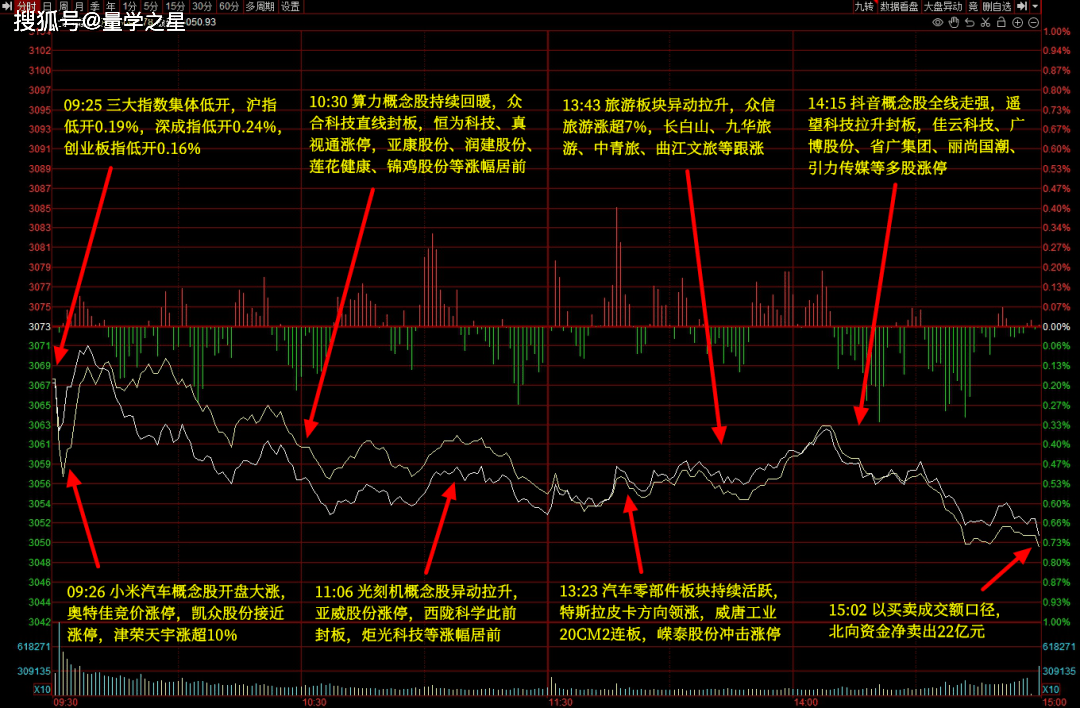Viewport: 1080px width, 708px height.
Task: Click the 0.00% axis label
Action: [1057, 326]
